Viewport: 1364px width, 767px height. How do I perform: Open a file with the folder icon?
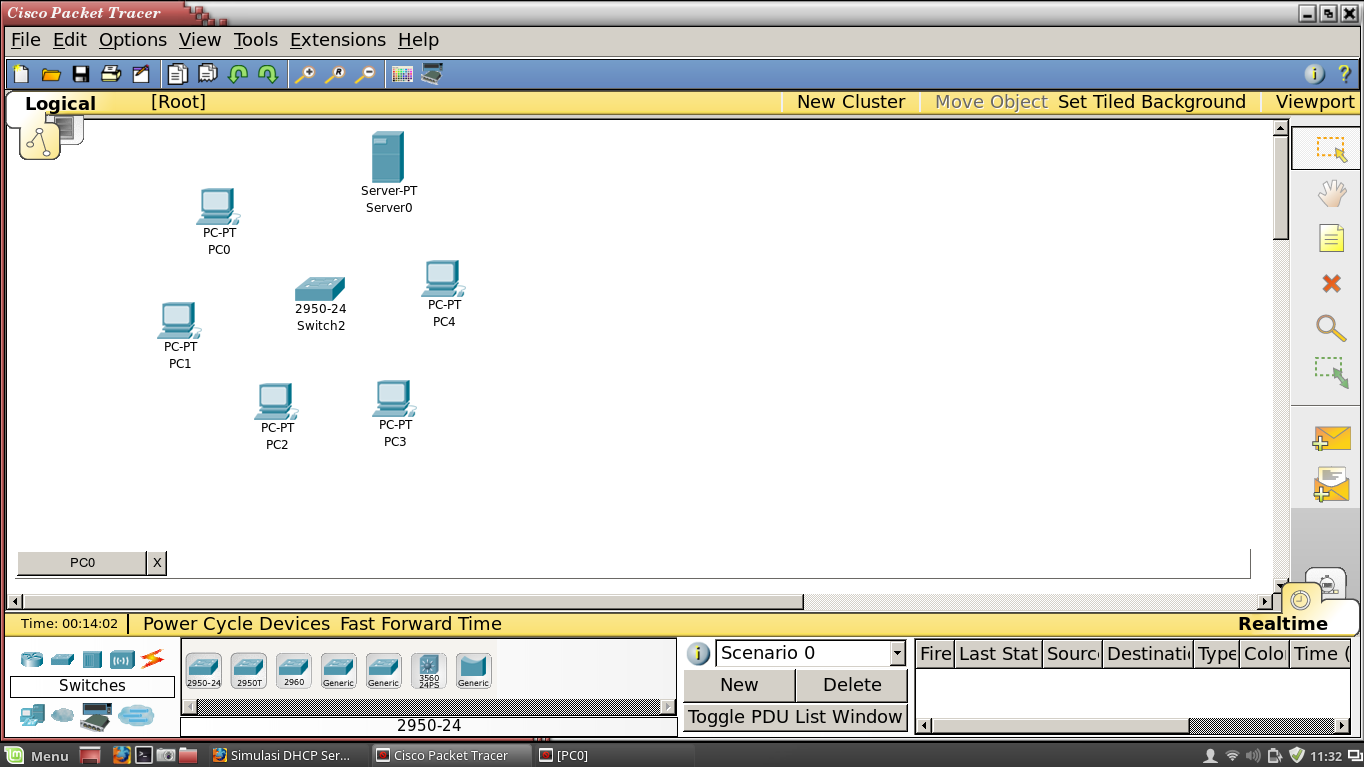click(51, 74)
